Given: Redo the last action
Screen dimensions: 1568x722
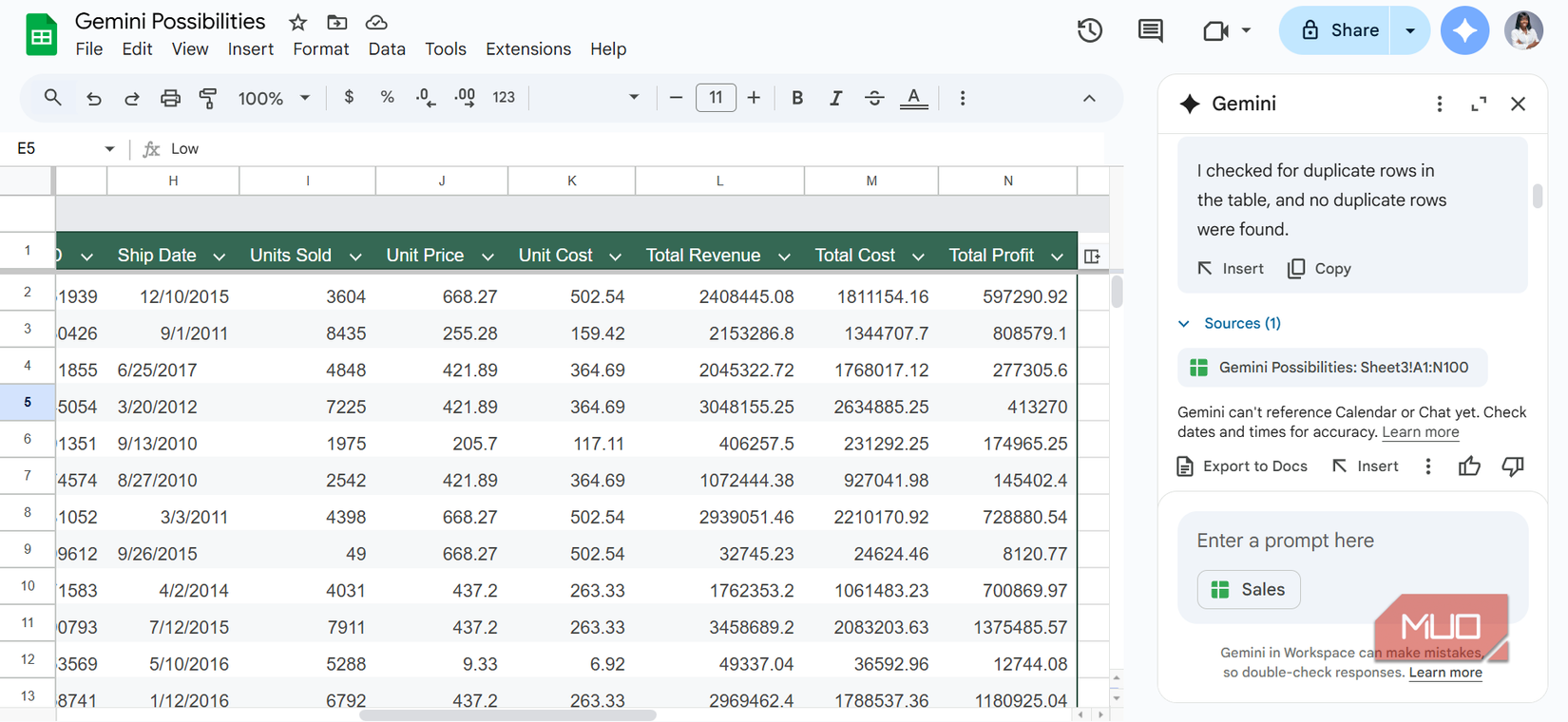Looking at the screenshot, I should (x=132, y=98).
